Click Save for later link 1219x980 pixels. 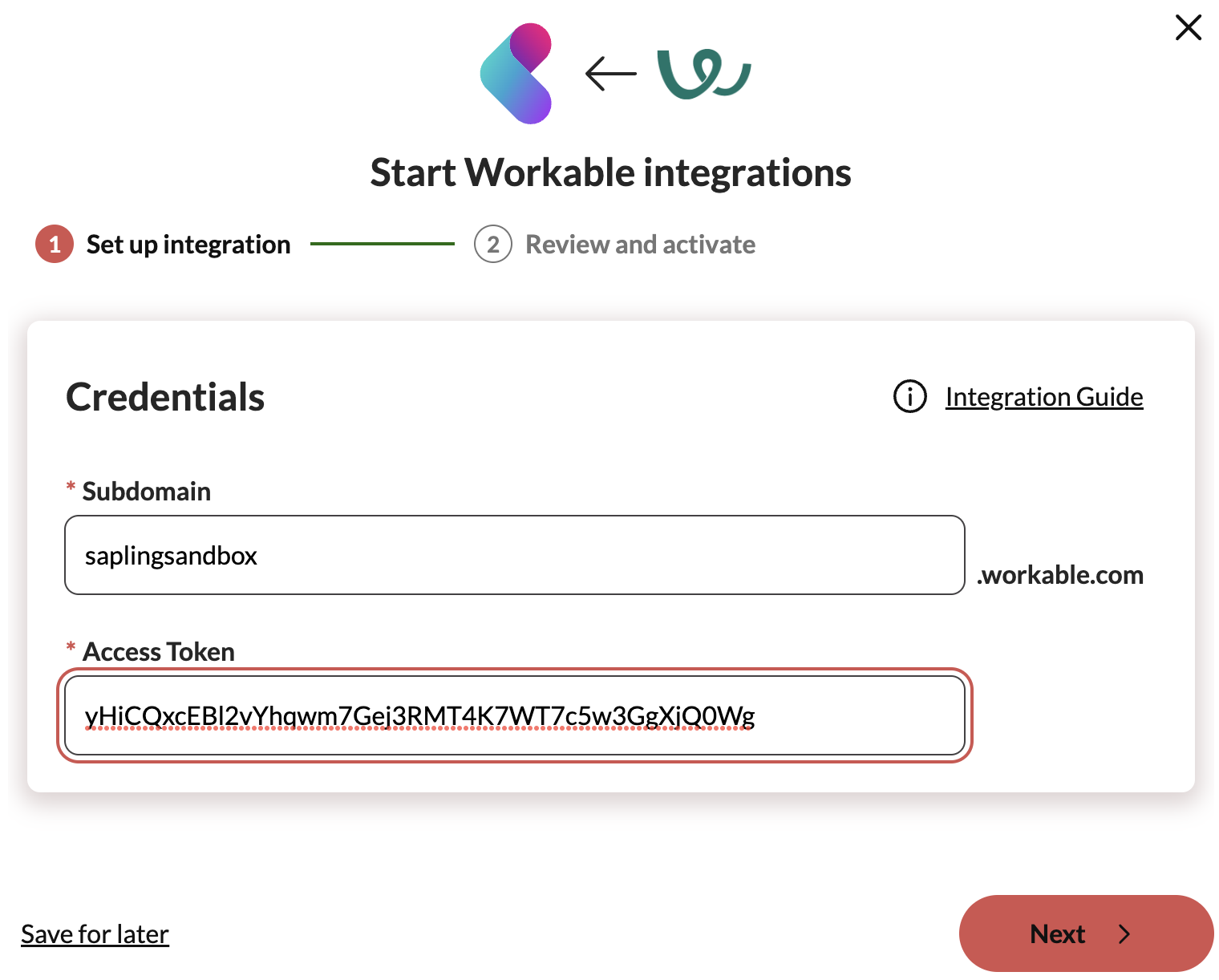tap(95, 934)
